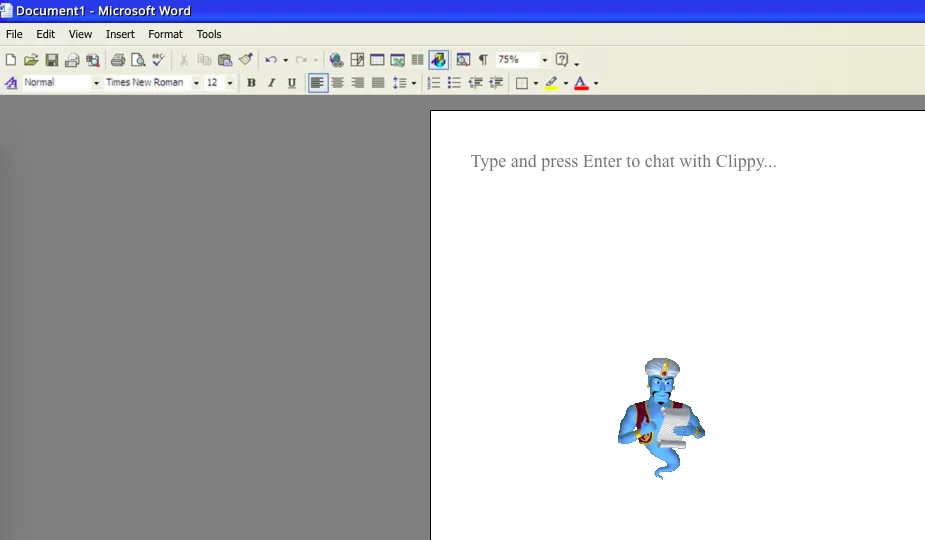Run the Spelling and Grammar check
The image size is (925, 540).
coord(158,60)
